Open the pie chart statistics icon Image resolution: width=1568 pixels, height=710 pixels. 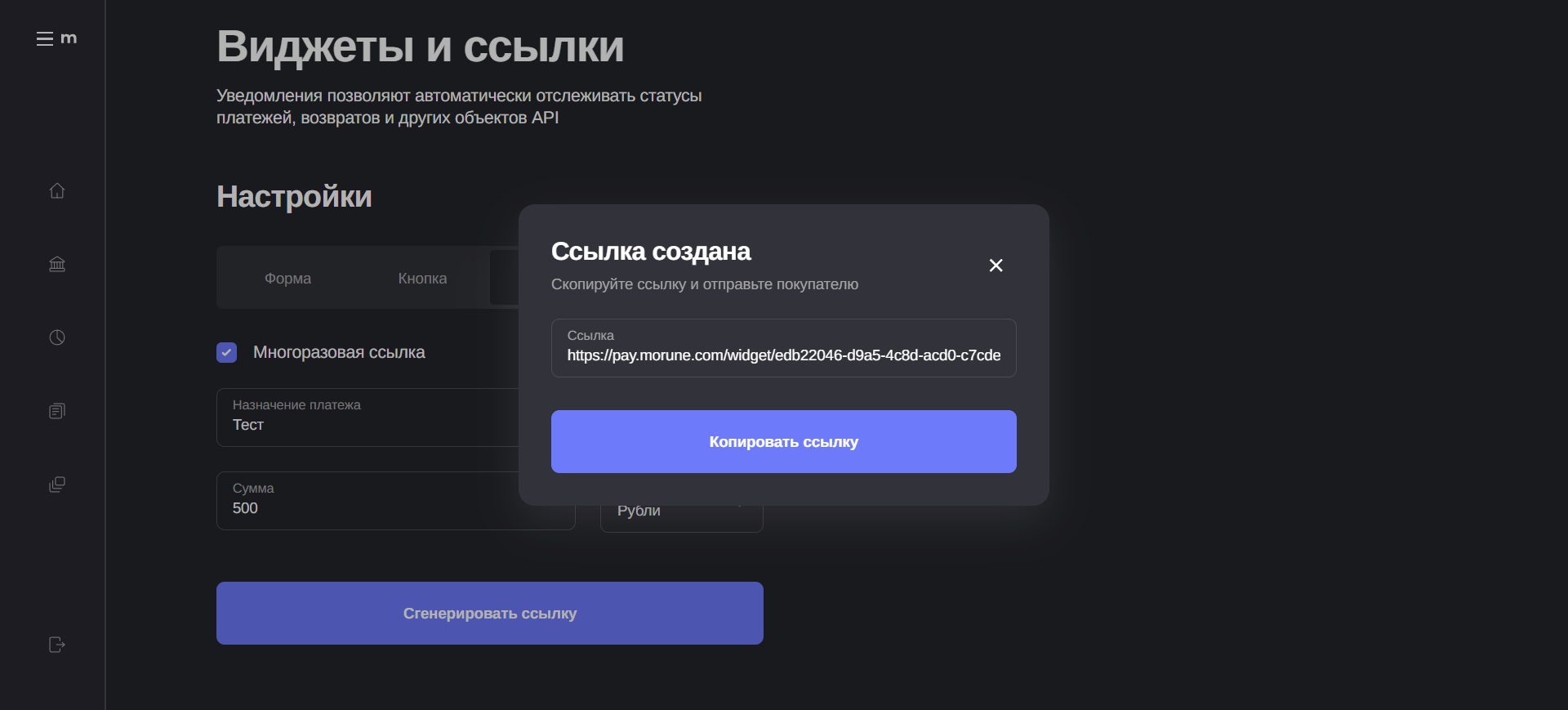point(57,337)
